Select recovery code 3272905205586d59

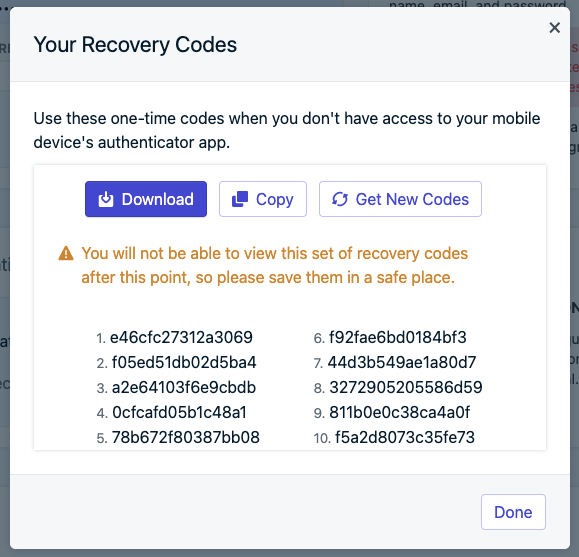click(406, 387)
